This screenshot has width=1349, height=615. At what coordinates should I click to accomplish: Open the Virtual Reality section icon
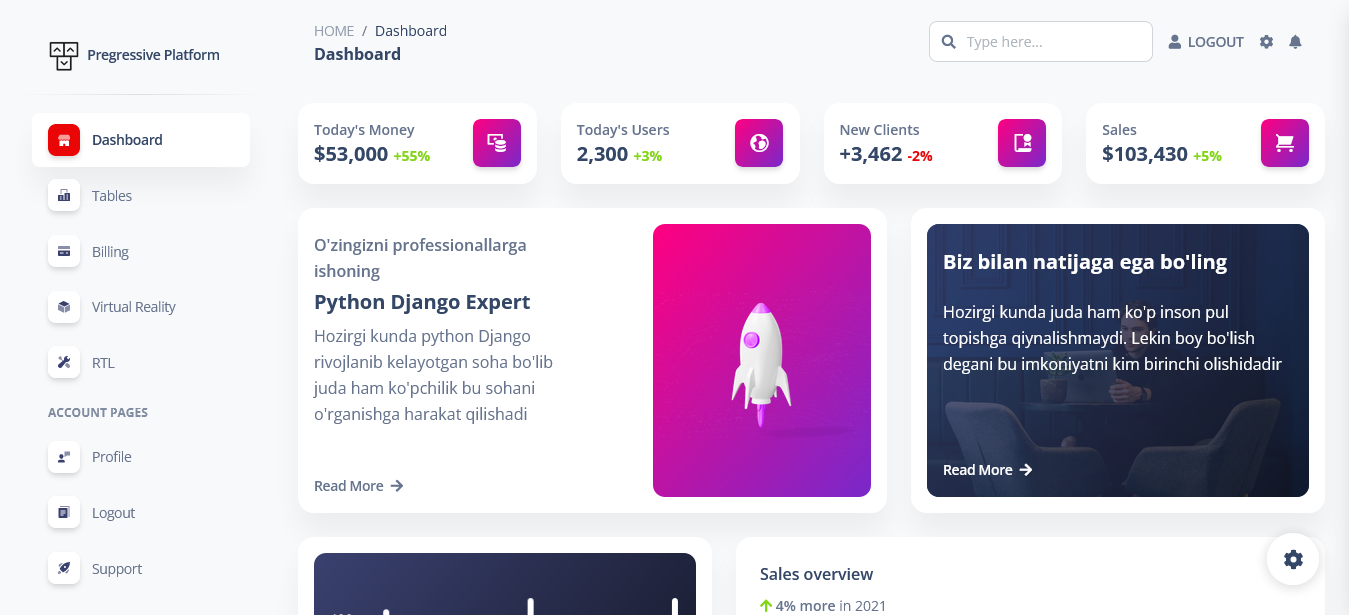tap(63, 307)
